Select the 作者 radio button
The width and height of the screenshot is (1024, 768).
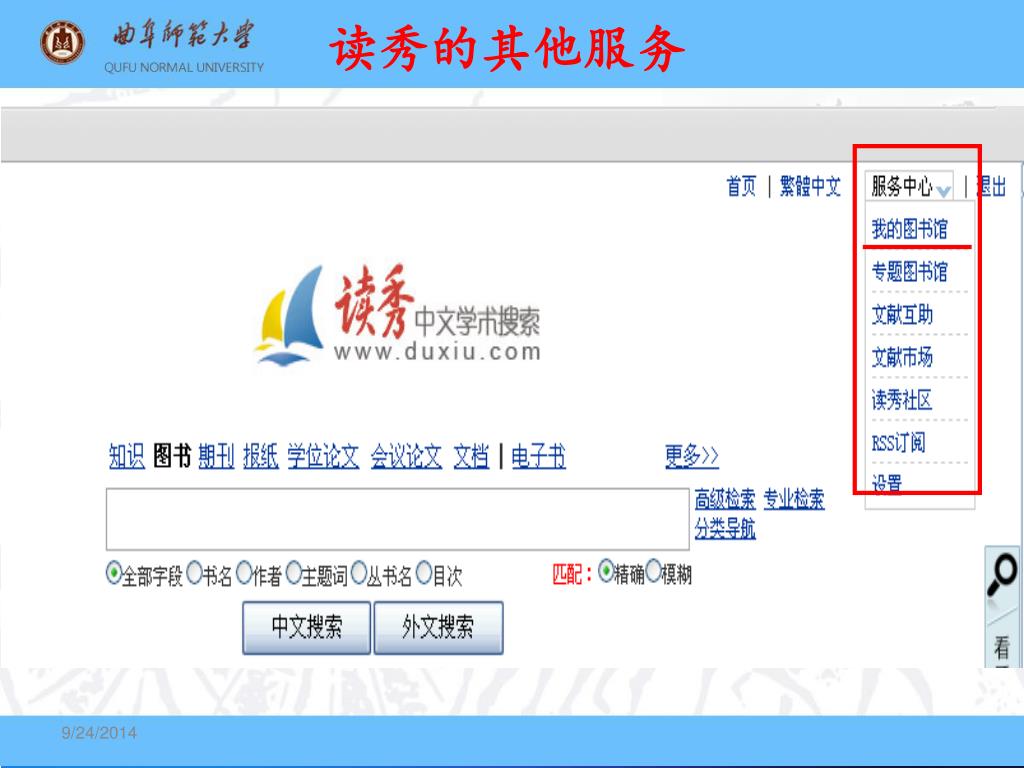coord(244,573)
